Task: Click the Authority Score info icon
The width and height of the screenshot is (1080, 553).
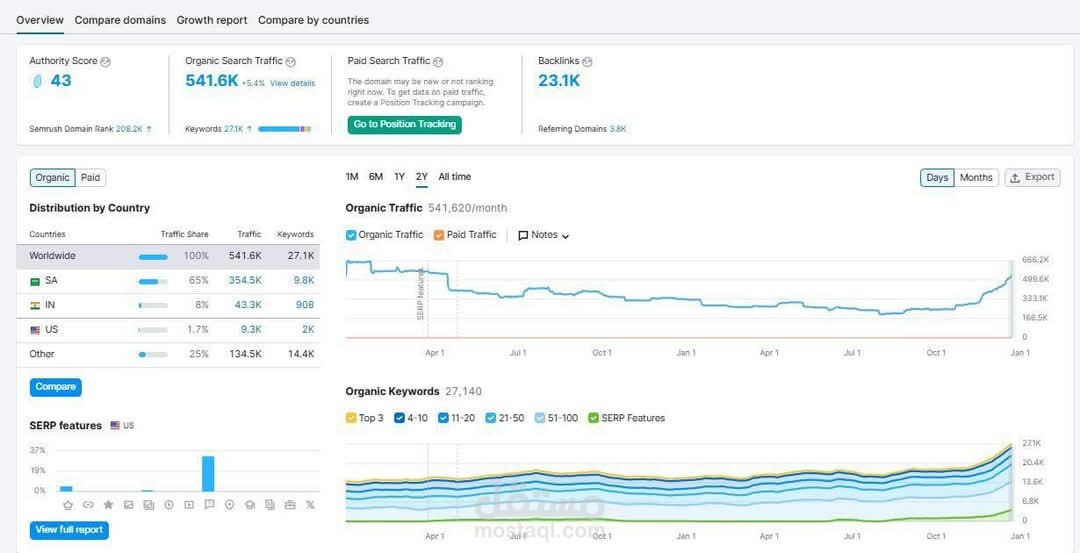Action: point(106,62)
